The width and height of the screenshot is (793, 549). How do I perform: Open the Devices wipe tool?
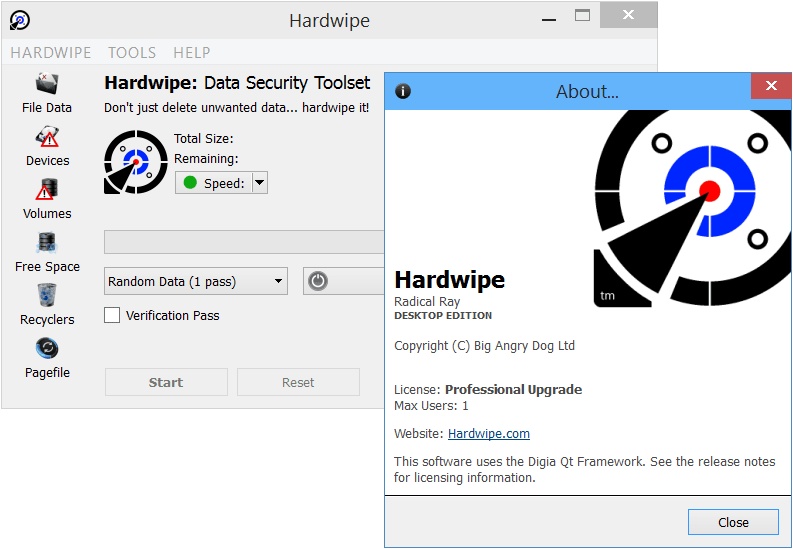pyautogui.click(x=47, y=147)
